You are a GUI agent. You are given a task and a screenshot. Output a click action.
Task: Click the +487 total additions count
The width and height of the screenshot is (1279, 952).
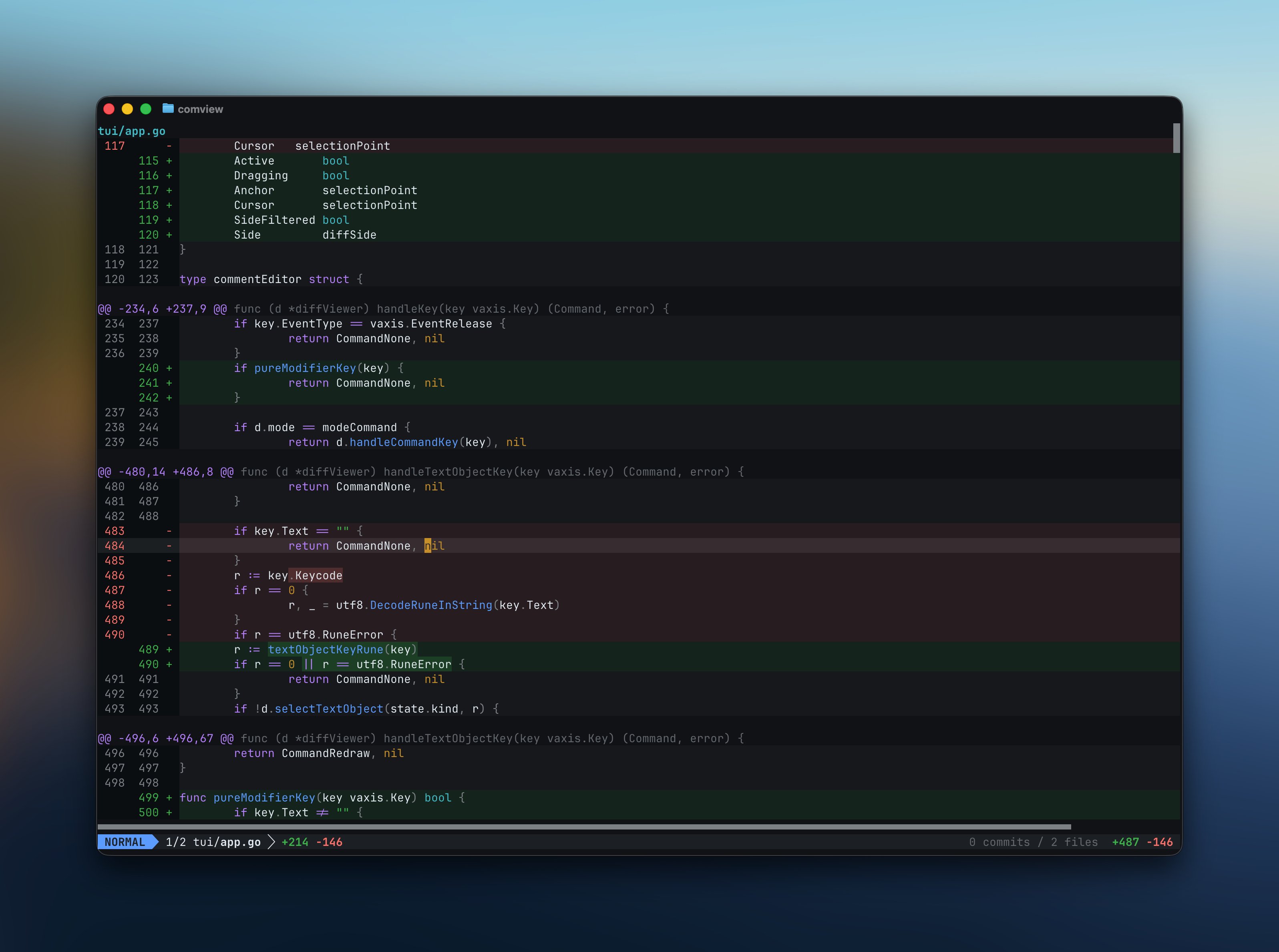pos(1125,842)
